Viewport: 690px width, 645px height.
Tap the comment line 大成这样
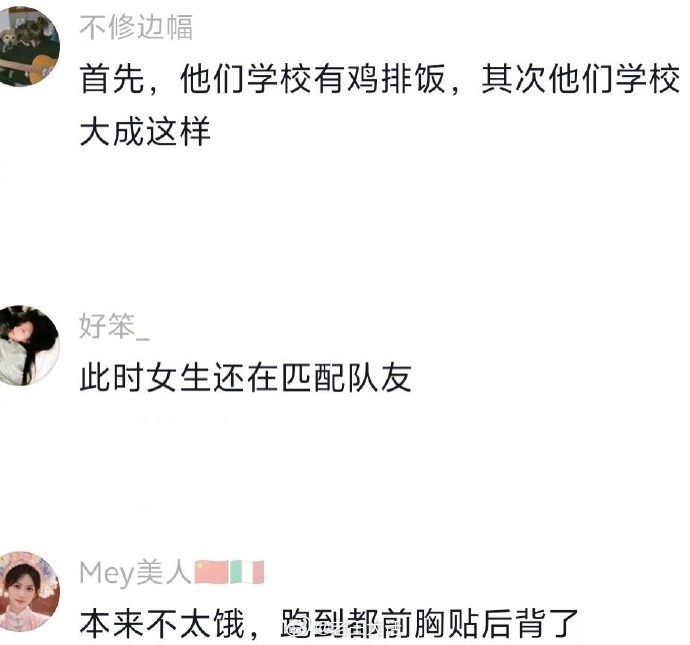coord(145,131)
